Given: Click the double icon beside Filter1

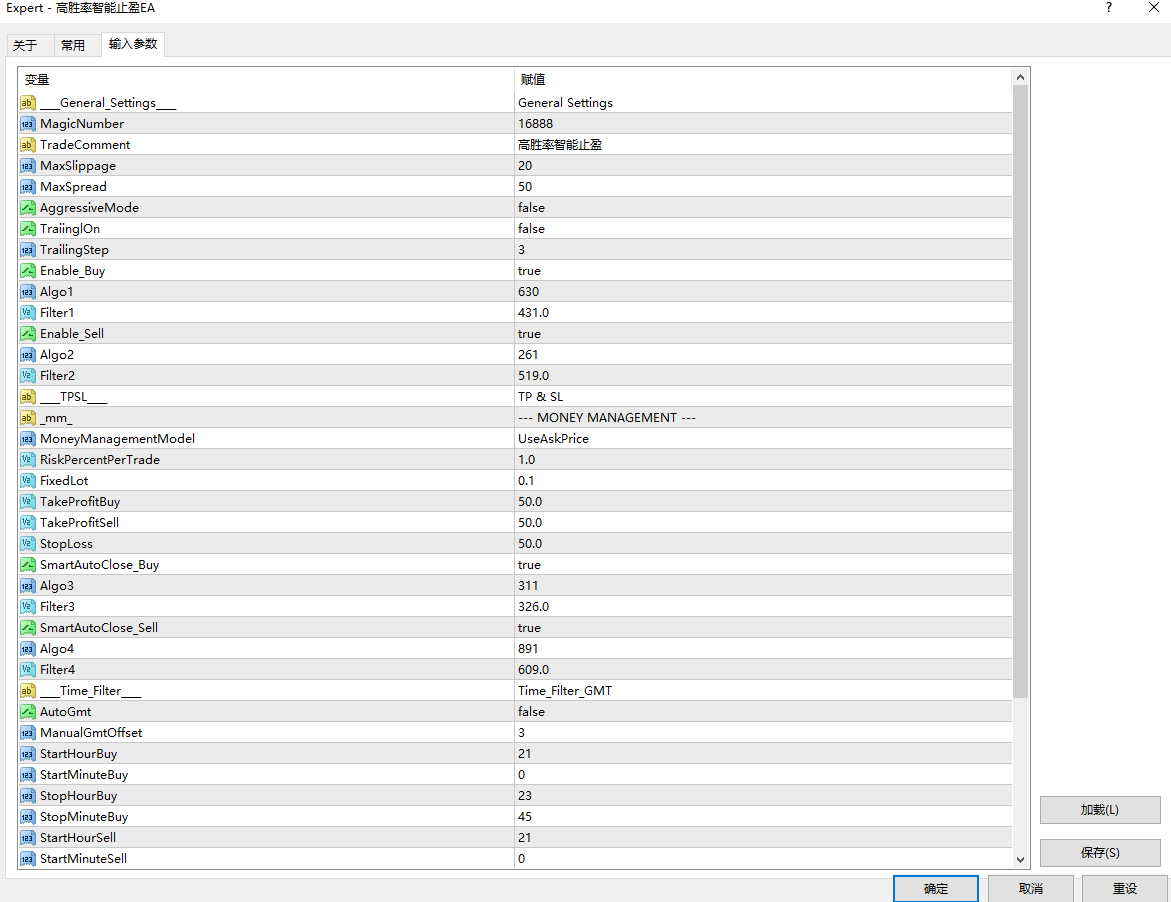Looking at the screenshot, I should [28, 313].
